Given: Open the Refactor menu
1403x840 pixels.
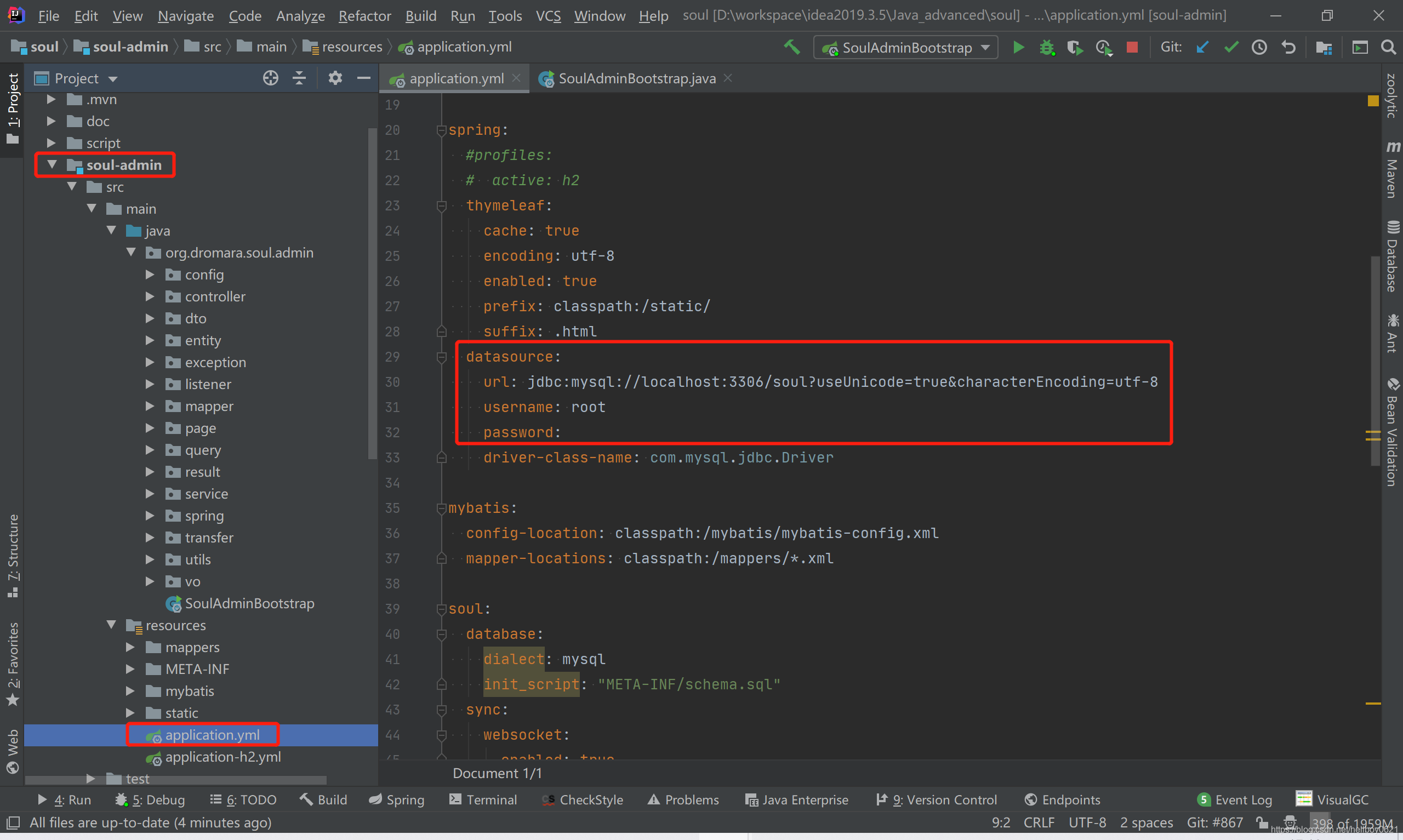Looking at the screenshot, I should tap(364, 16).
